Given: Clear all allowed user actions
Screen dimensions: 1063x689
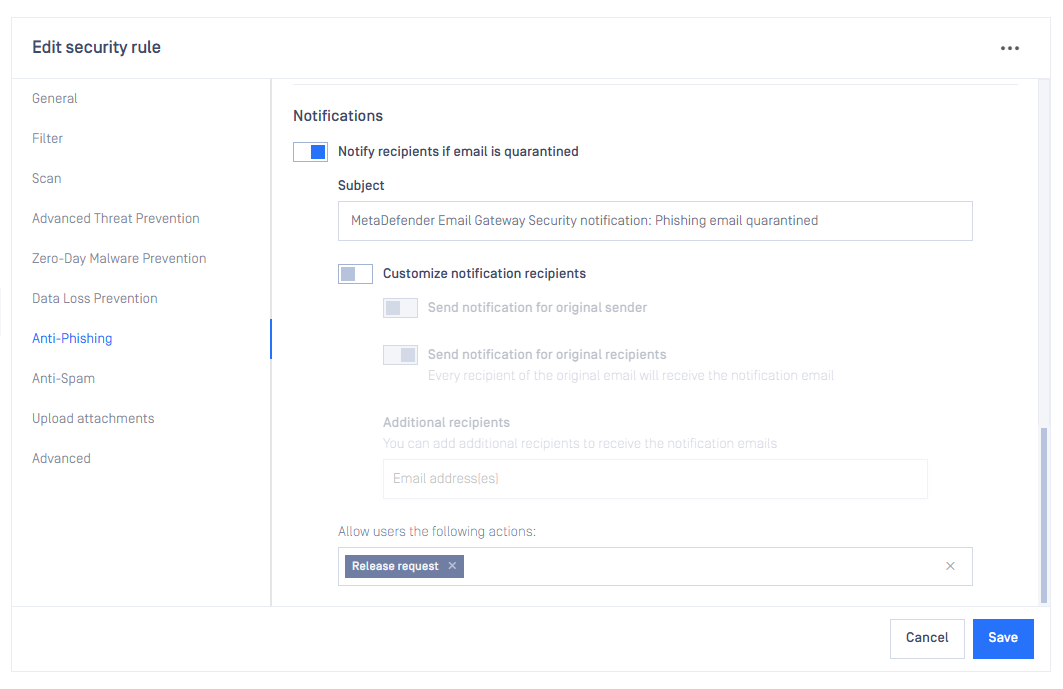Looking at the screenshot, I should click(x=950, y=566).
